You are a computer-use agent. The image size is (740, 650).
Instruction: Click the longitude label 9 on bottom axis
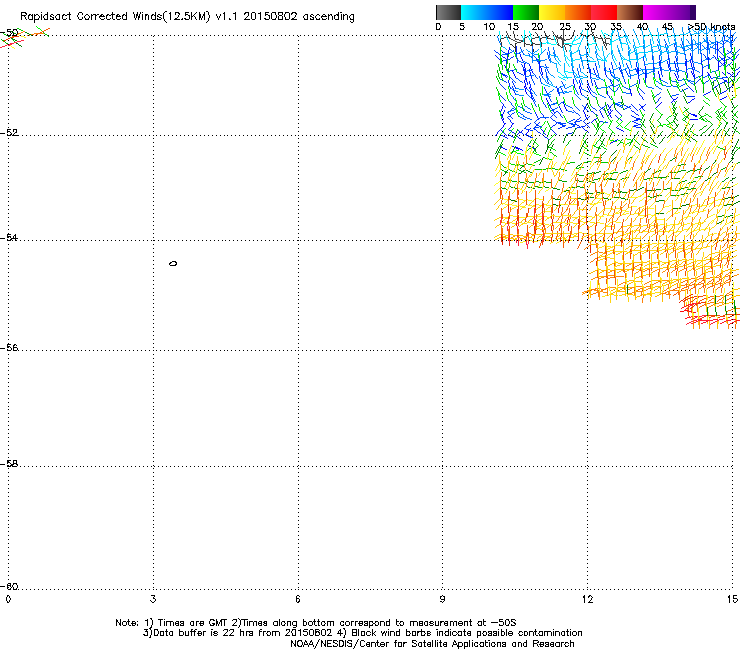pyautogui.click(x=442, y=599)
